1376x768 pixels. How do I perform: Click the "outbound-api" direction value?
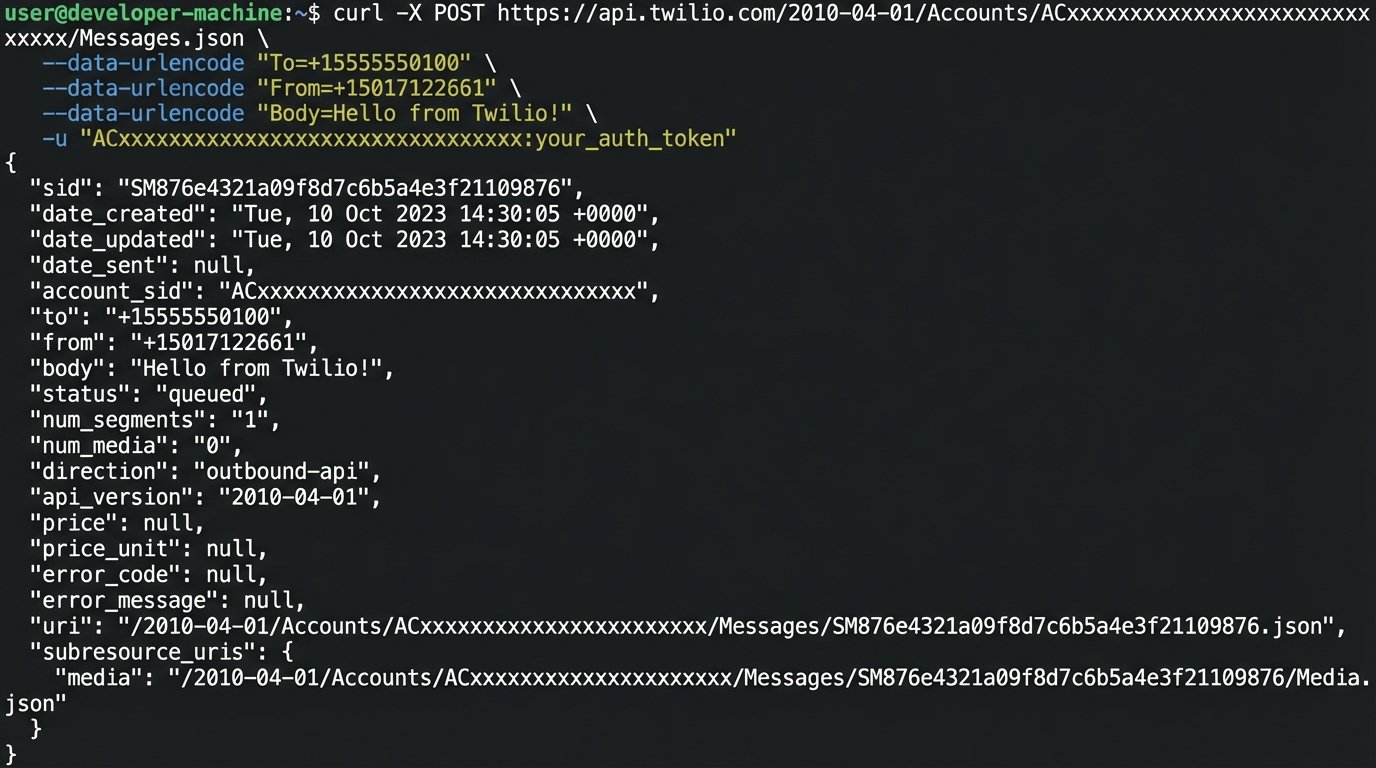click(287, 471)
